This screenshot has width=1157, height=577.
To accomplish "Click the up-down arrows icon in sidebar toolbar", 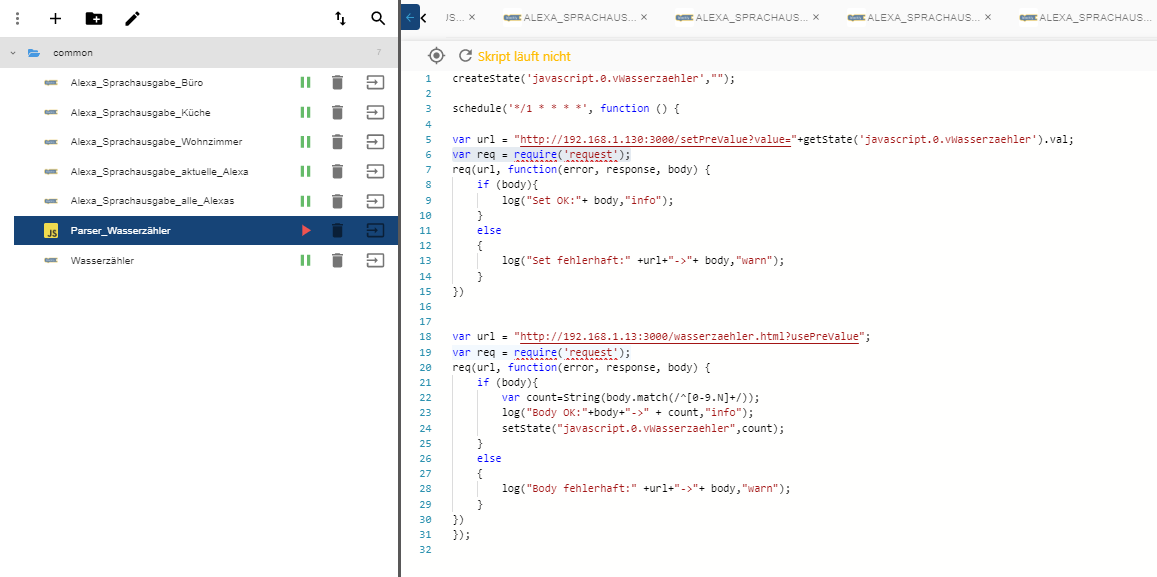I will (340, 18).
